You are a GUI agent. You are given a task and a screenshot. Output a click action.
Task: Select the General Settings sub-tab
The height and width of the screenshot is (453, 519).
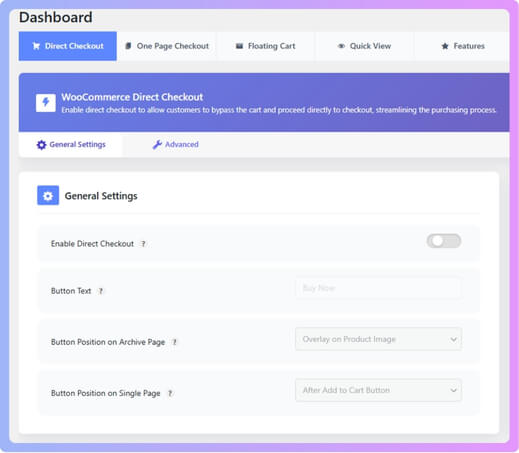pyautogui.click(x=71, y=145)
